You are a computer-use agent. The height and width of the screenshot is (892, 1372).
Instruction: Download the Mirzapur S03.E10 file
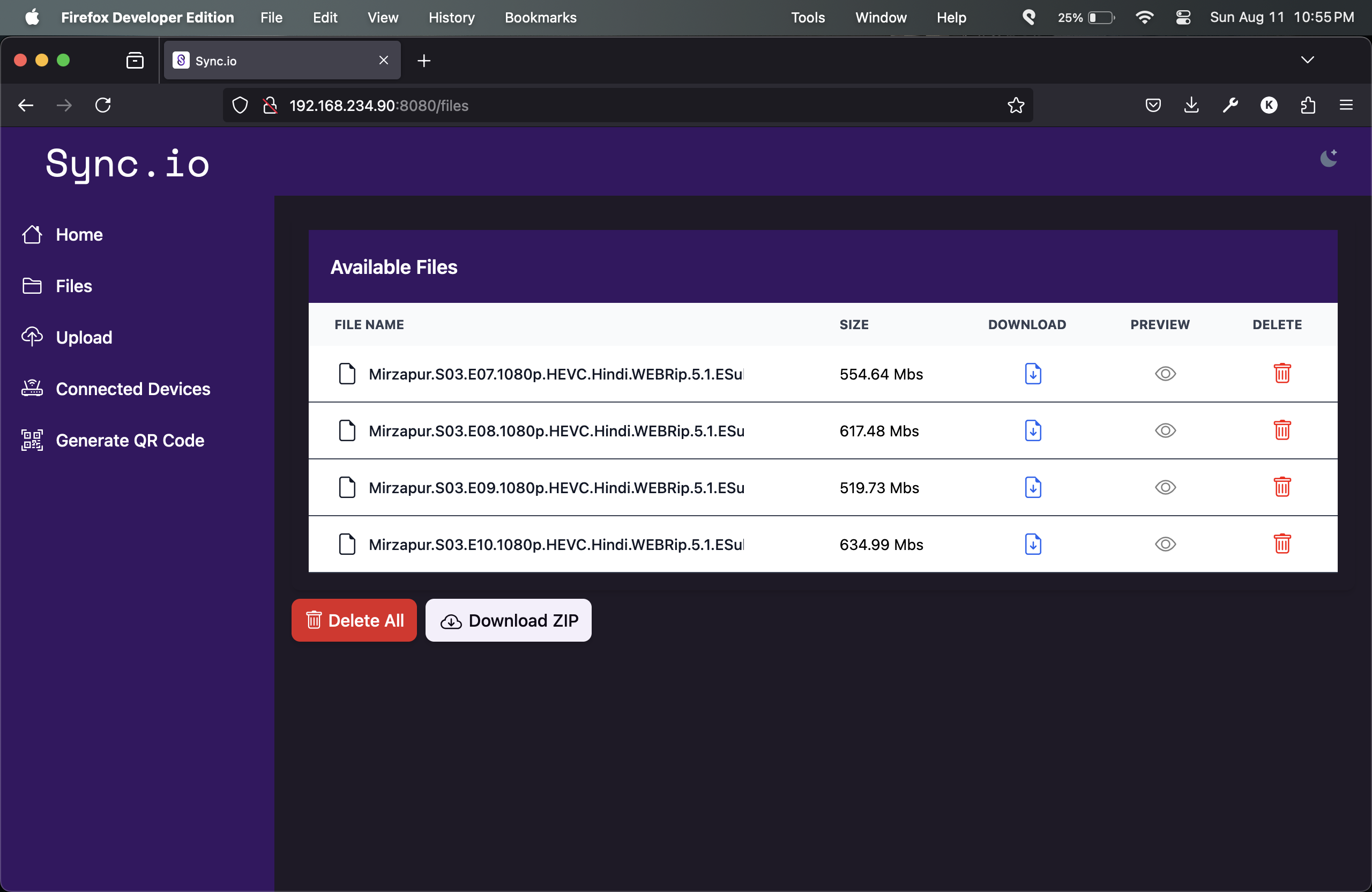(x=1032, y=544)
